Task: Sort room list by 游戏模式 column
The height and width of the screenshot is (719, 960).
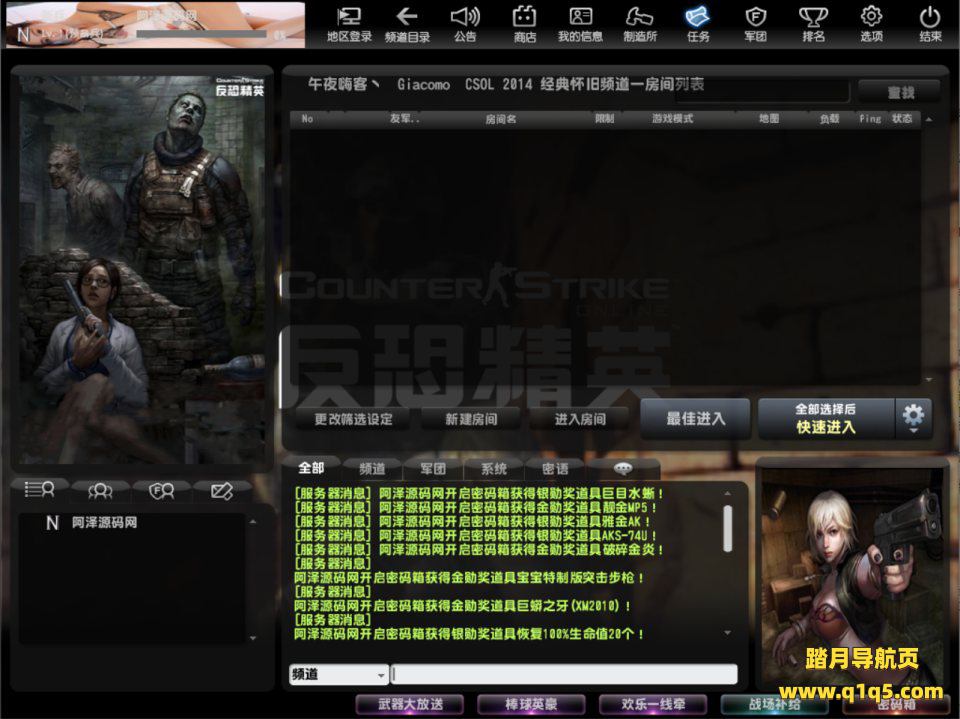Action: tap(672, 119)
